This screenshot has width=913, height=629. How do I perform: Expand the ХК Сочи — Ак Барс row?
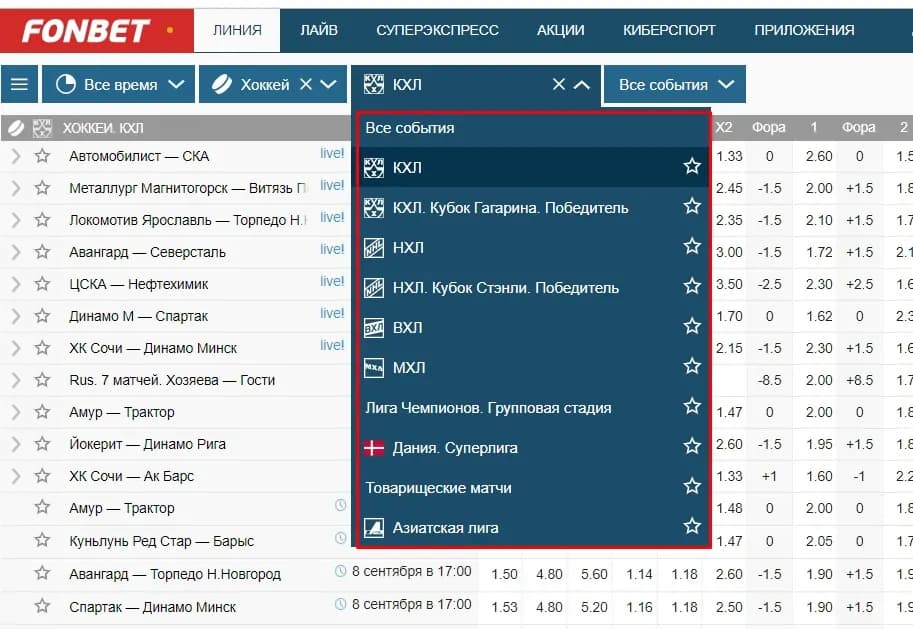pos(16,476)
